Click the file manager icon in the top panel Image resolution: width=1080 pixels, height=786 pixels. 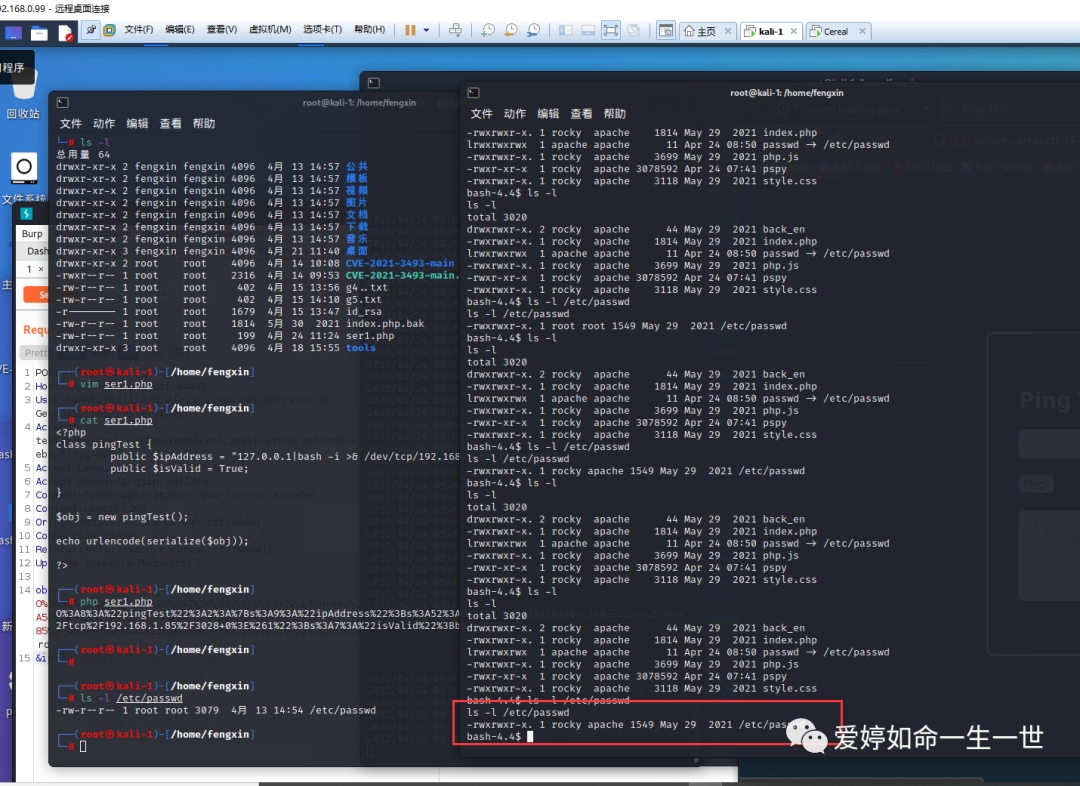pyautogui.click(x=39, y=32)
